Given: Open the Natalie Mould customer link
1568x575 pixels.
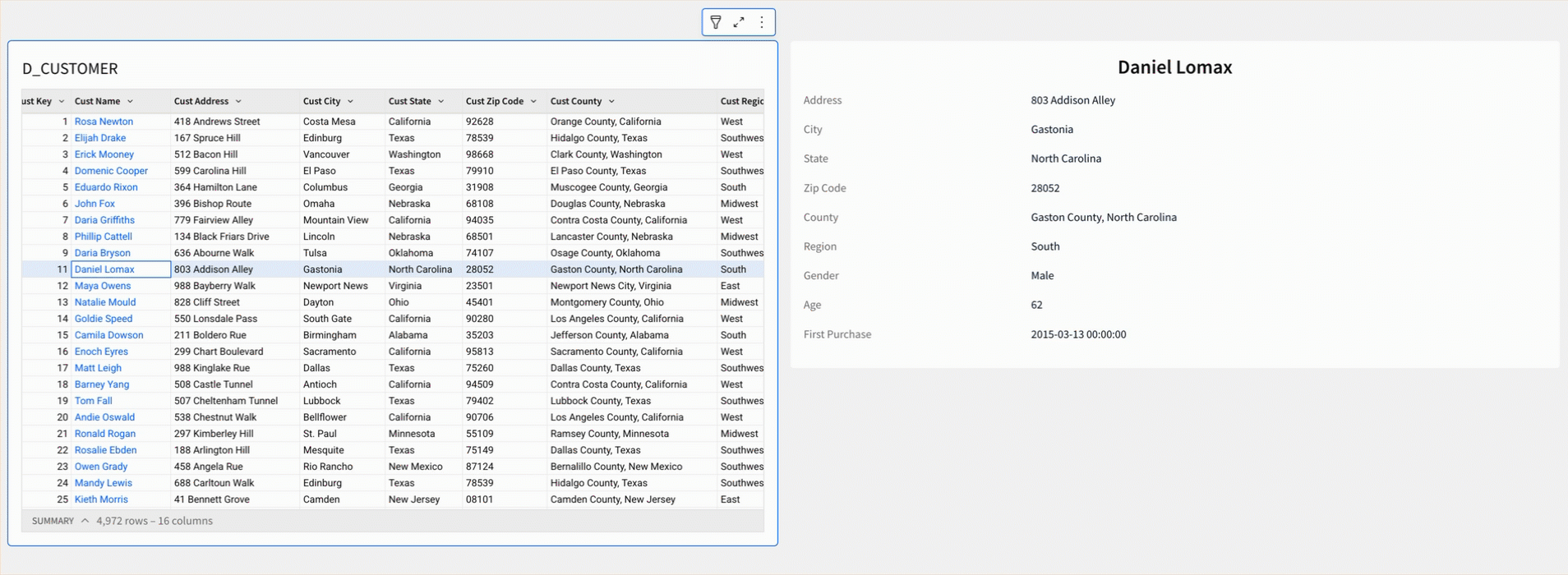Looking at the screenshot, I should 105,302.
